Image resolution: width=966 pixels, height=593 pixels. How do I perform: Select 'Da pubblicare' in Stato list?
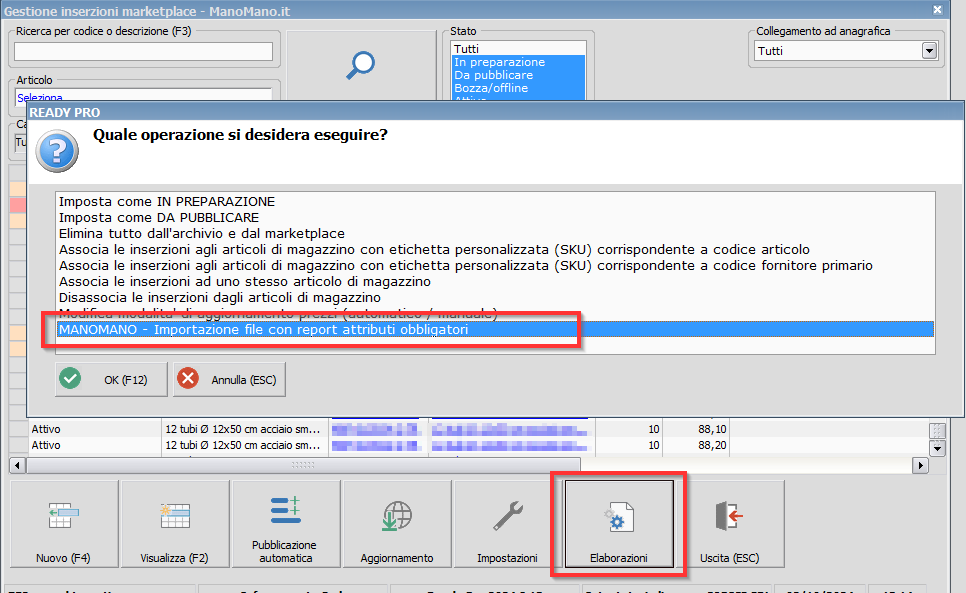click(518, 75)
